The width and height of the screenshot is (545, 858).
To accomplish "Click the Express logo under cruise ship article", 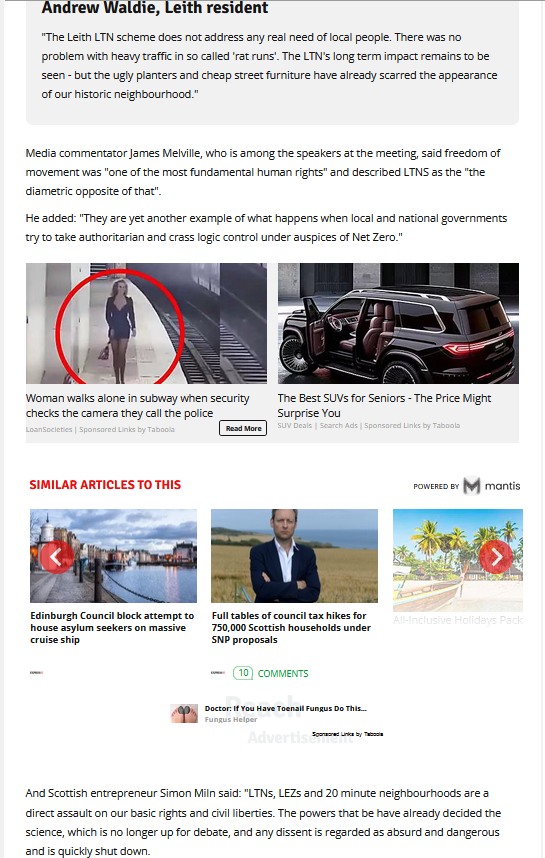I will click(x=36, y=673).
